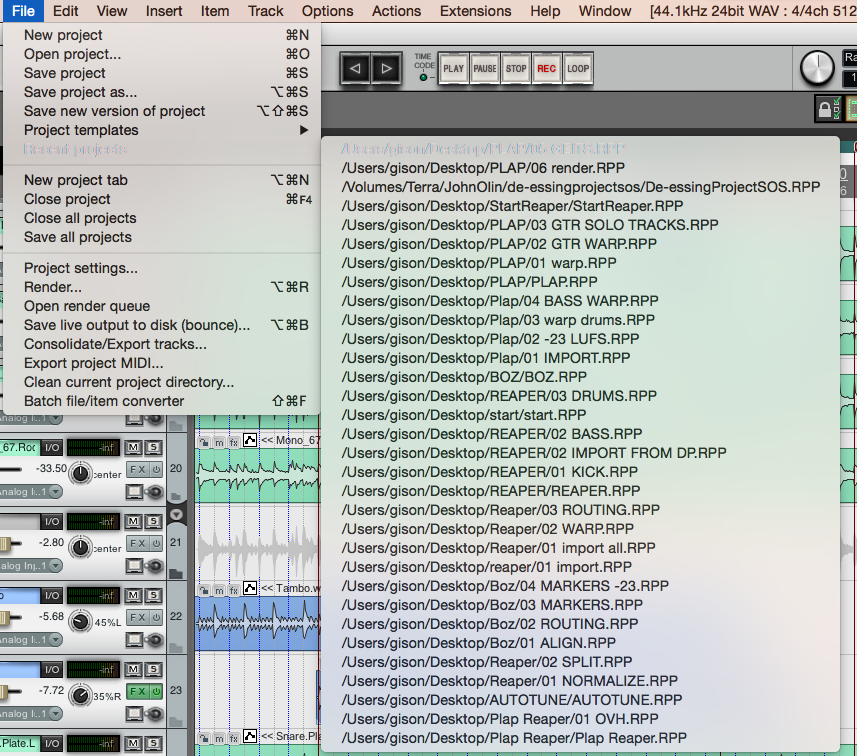Click the lock icon on the Mono_67 item

click(x=204, y=442)
